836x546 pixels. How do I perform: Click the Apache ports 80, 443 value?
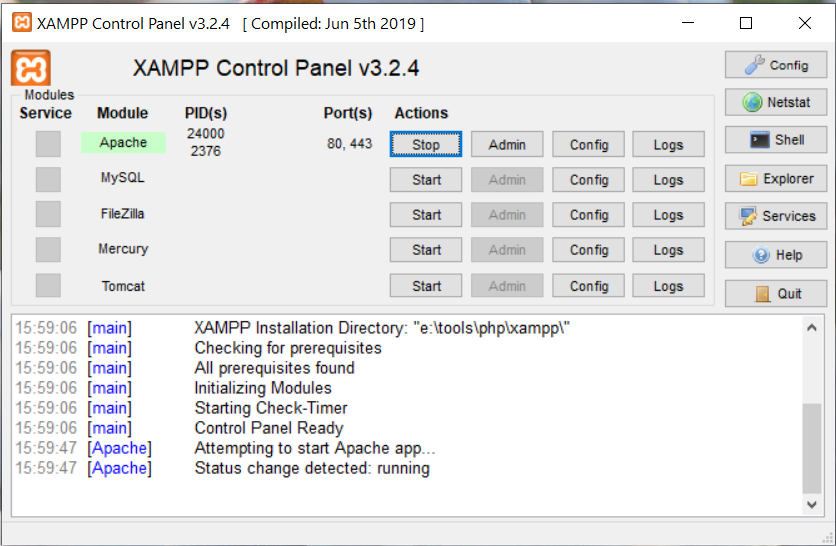pos(349,143)
